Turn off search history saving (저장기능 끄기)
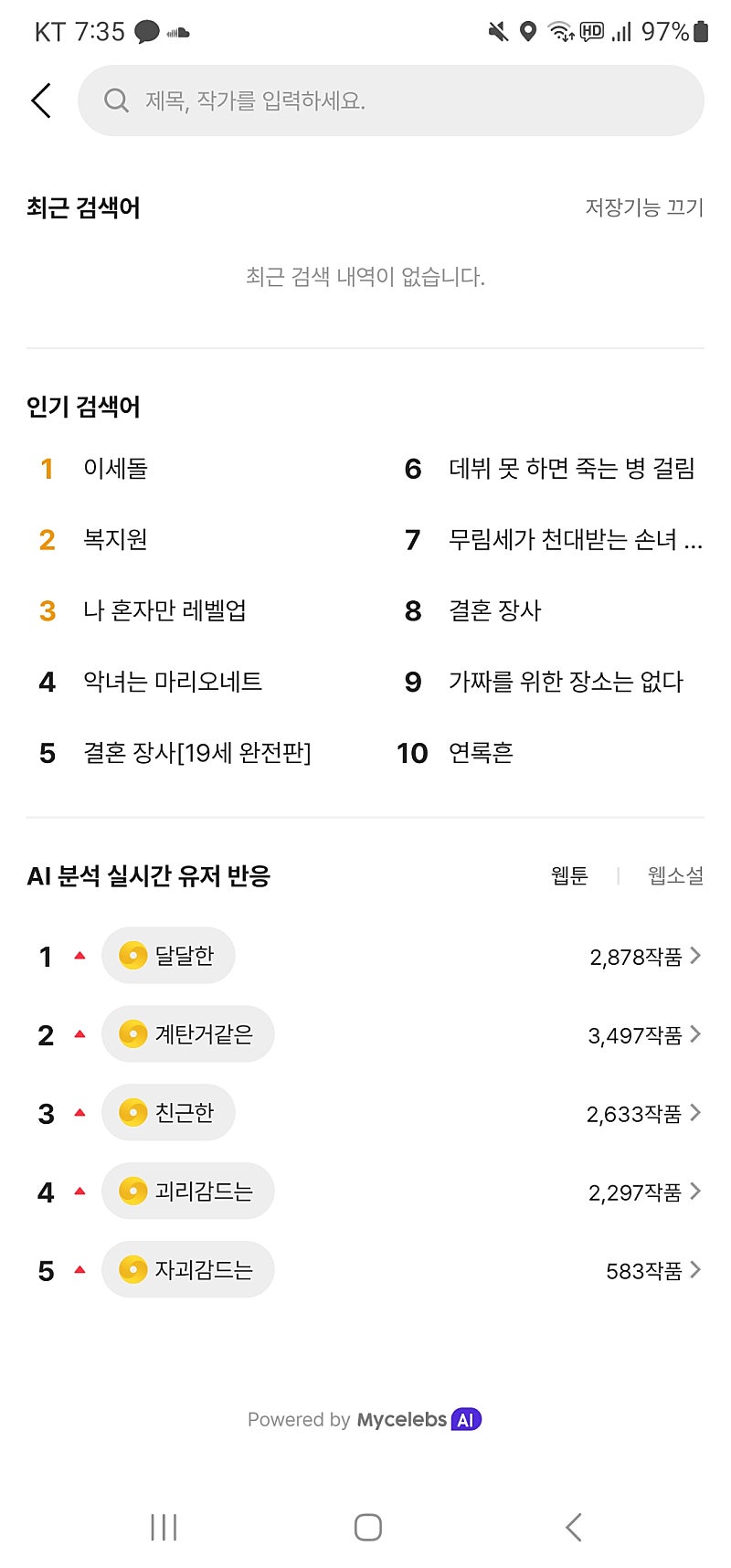The image size is (731, 1568). pos(644,207)
